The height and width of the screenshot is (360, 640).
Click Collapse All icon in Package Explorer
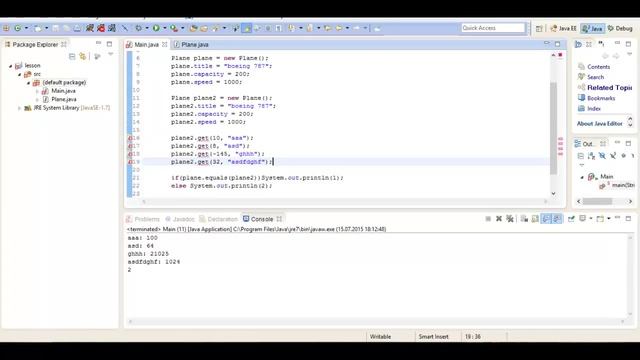[72, 56]
